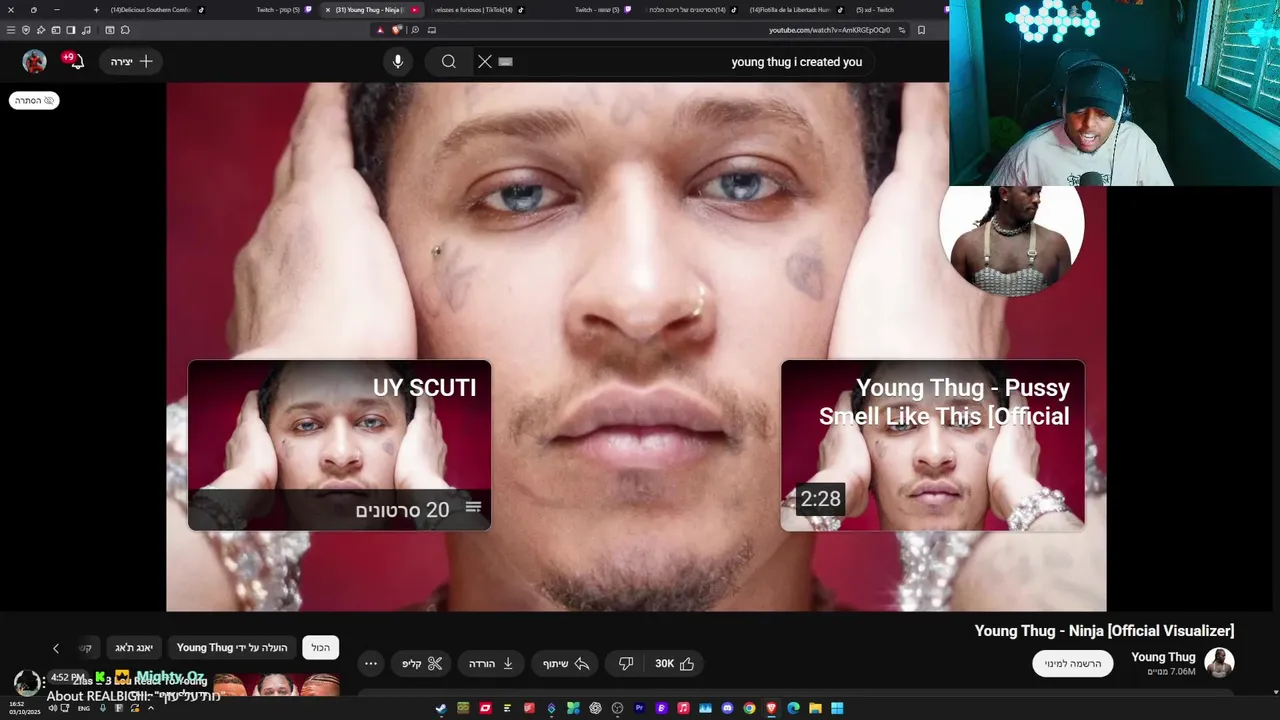Click the dislike thumbs-down button
The height and width of the screenshot is (720, 1280).
point(626,663)
